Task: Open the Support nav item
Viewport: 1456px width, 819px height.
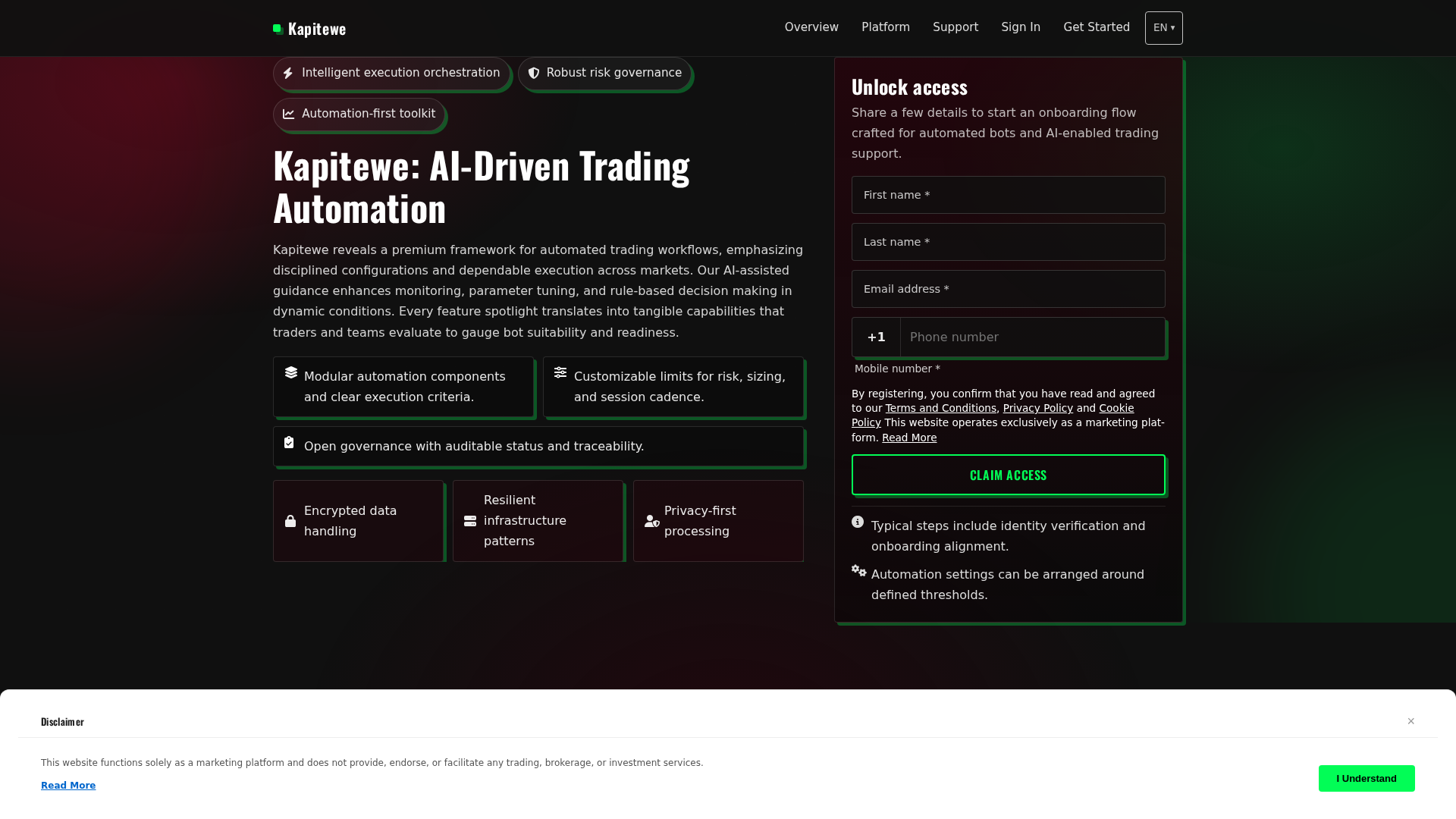Action: [955, 27]
